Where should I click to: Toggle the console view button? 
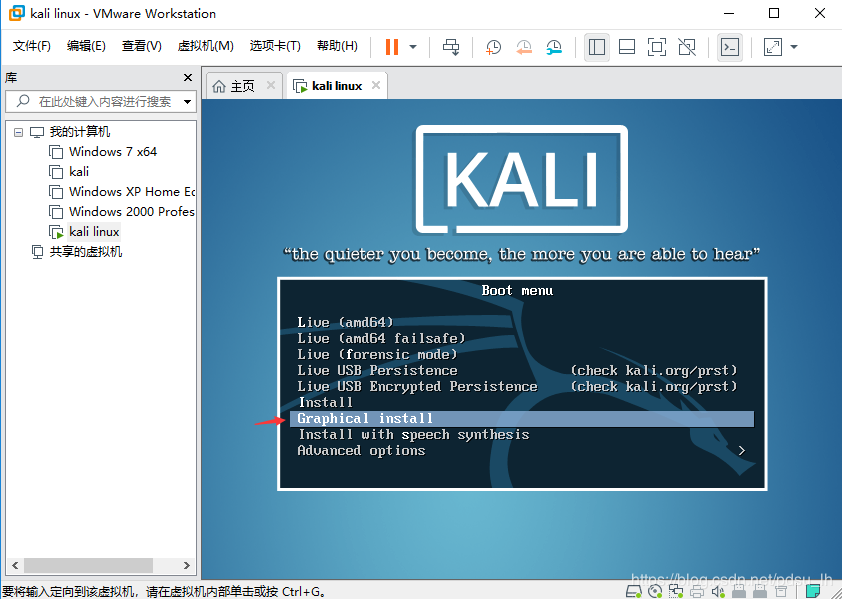730,47
